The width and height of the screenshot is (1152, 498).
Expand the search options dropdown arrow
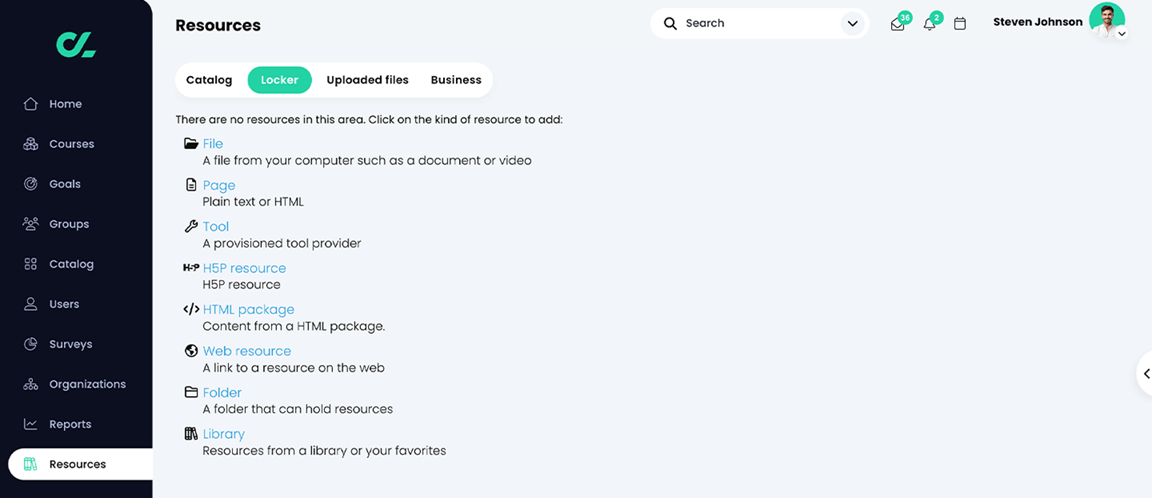[853, 23]
